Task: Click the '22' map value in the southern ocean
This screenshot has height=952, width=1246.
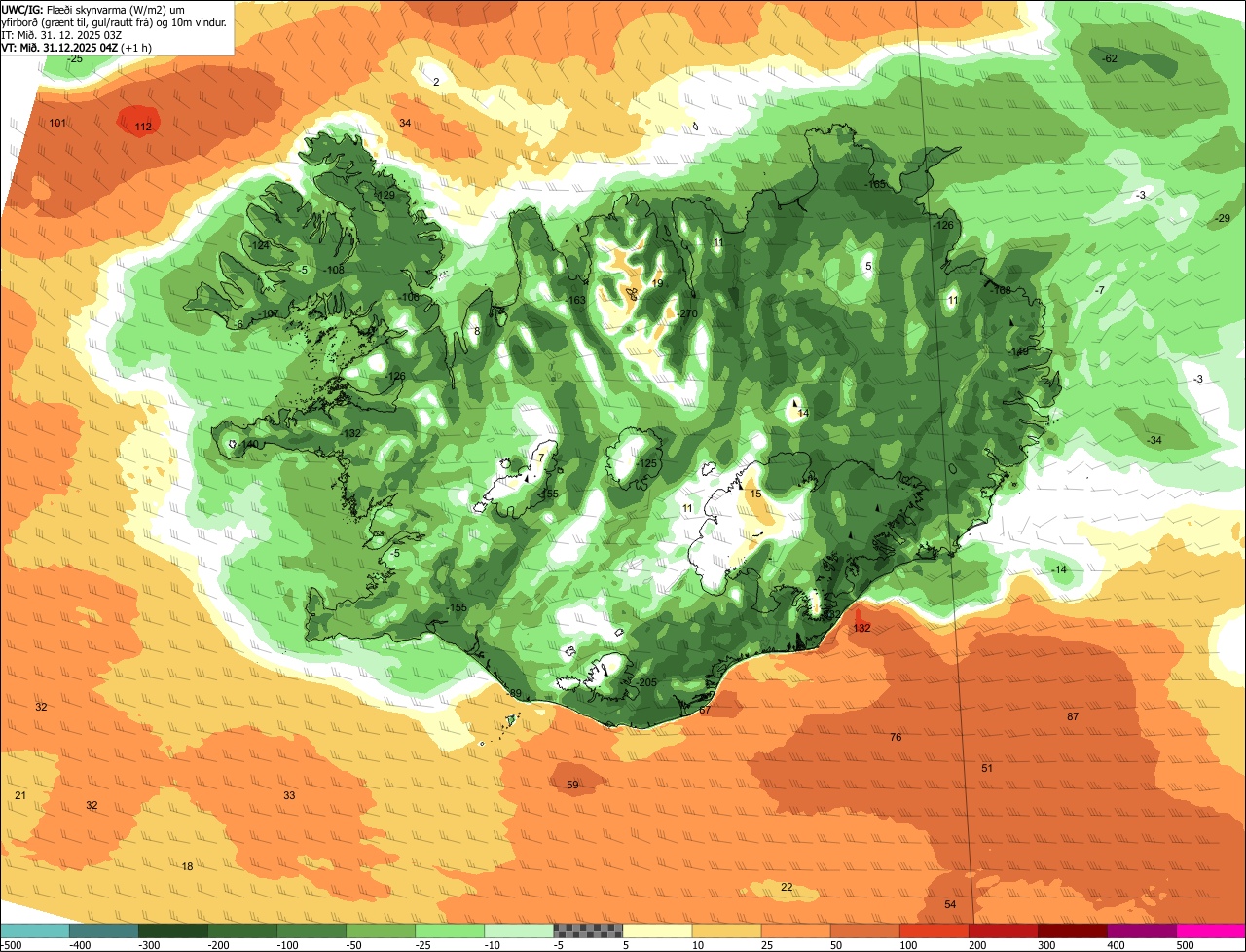Action: 787,887
